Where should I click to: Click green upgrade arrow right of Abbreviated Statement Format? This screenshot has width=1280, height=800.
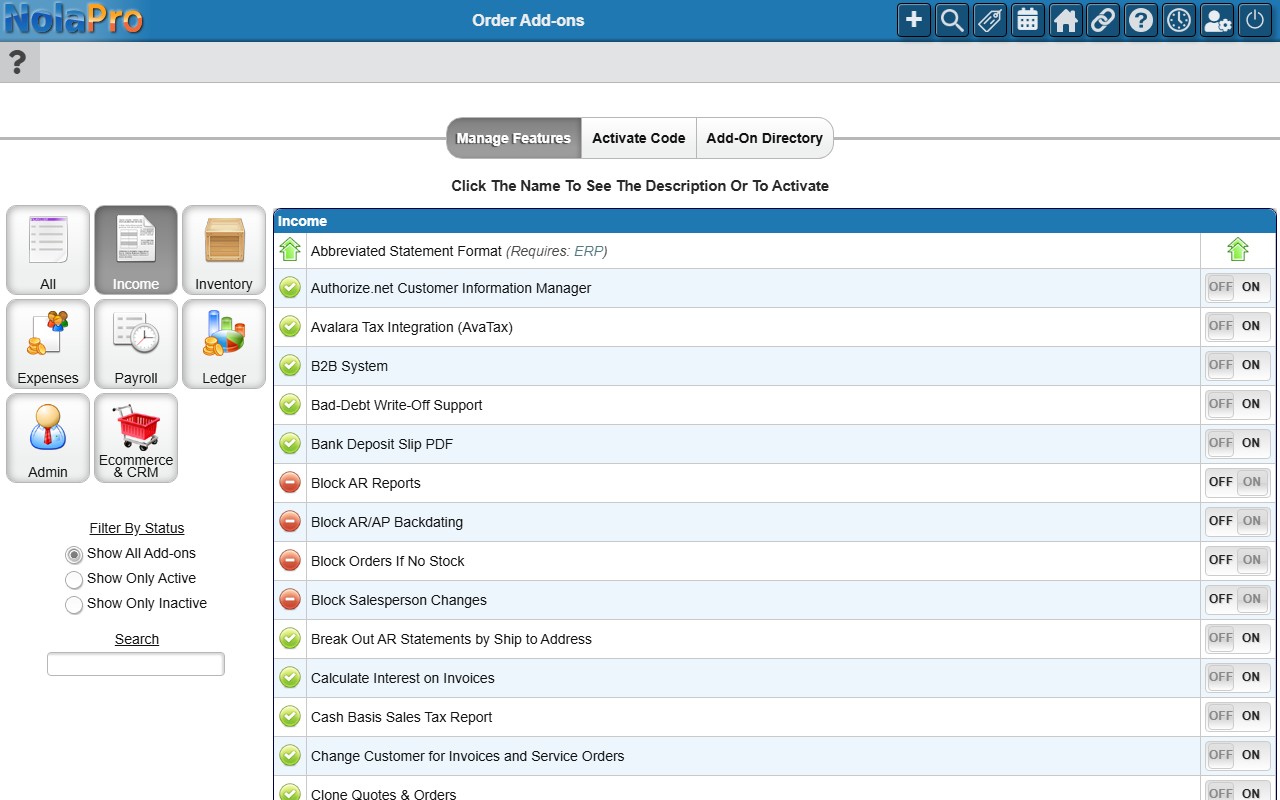pyautogui.click(x=1238, y=250)
